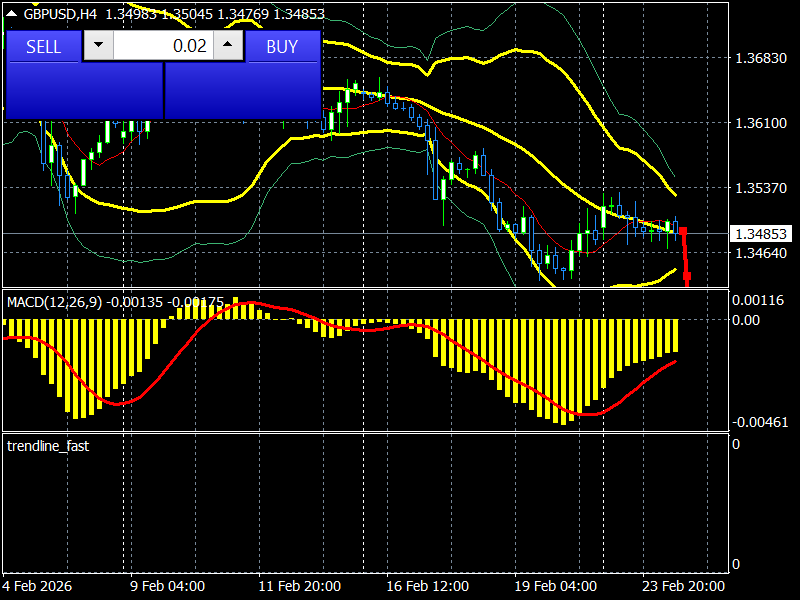Click the 1.36830 price scale label
Screen dimensions: 800x600
pyautogui.click(x=761, y=58)
